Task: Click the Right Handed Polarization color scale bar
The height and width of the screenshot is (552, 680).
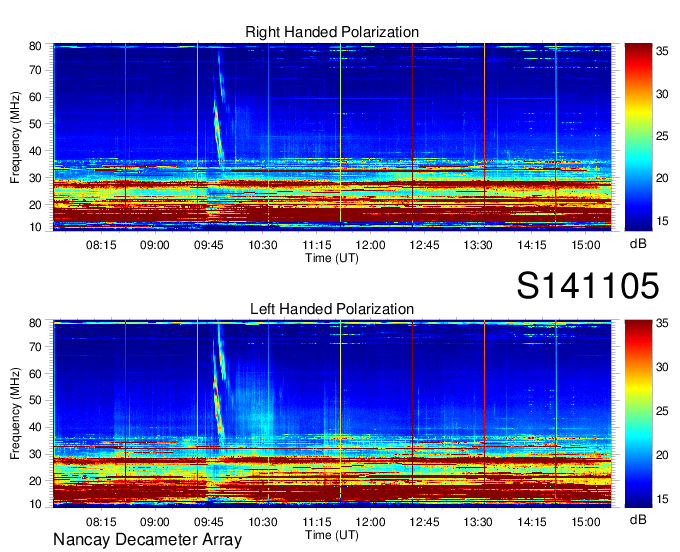Action: pos(638,137)
